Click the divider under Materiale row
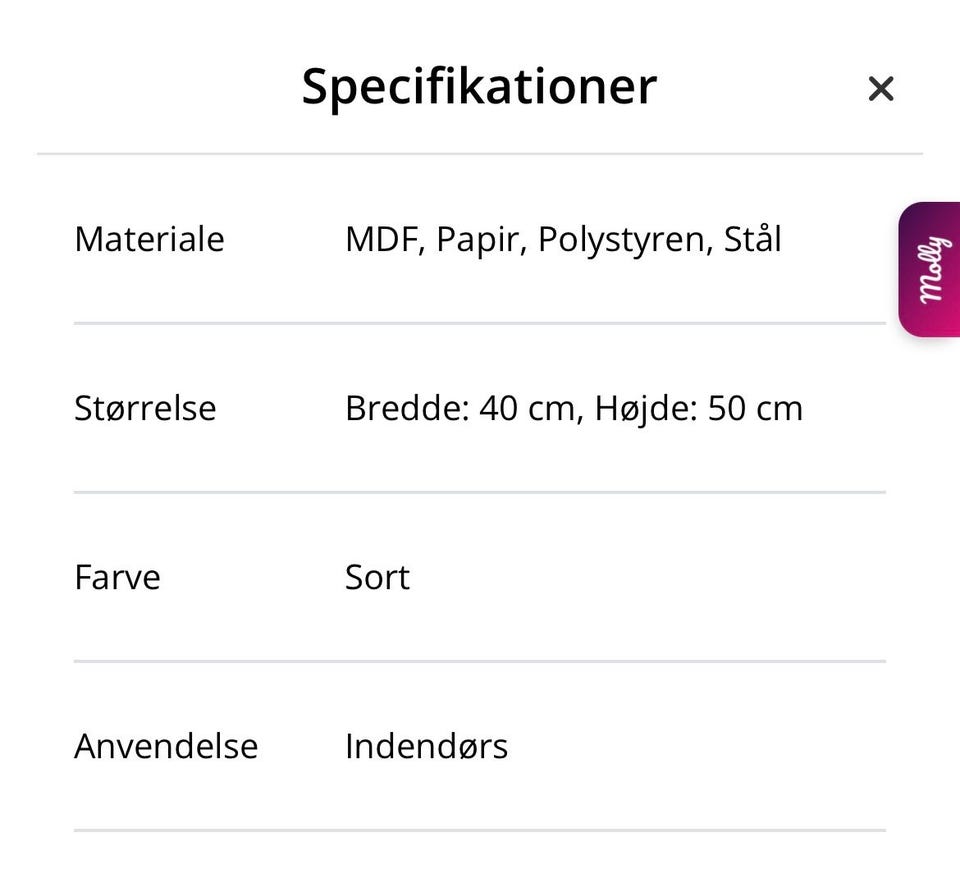960x869 pixels. point(479,322)
